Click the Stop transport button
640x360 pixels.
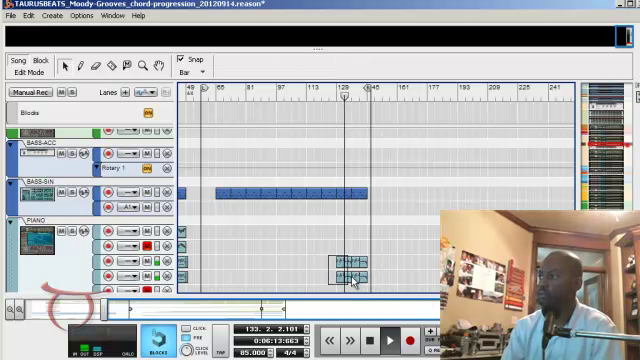click(370, 340)
